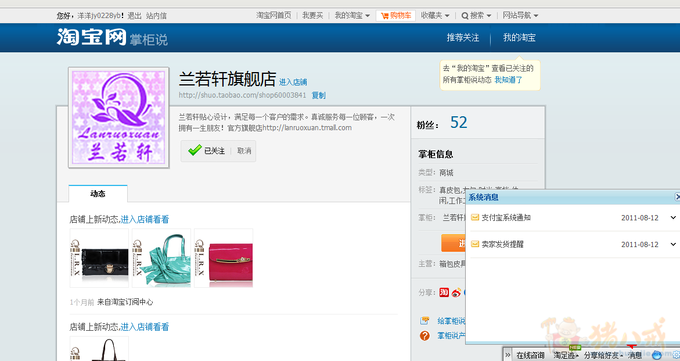Click first 进入店铺看看 link
The width and height of the screenshot is (680, 361).
coord(144,220)
